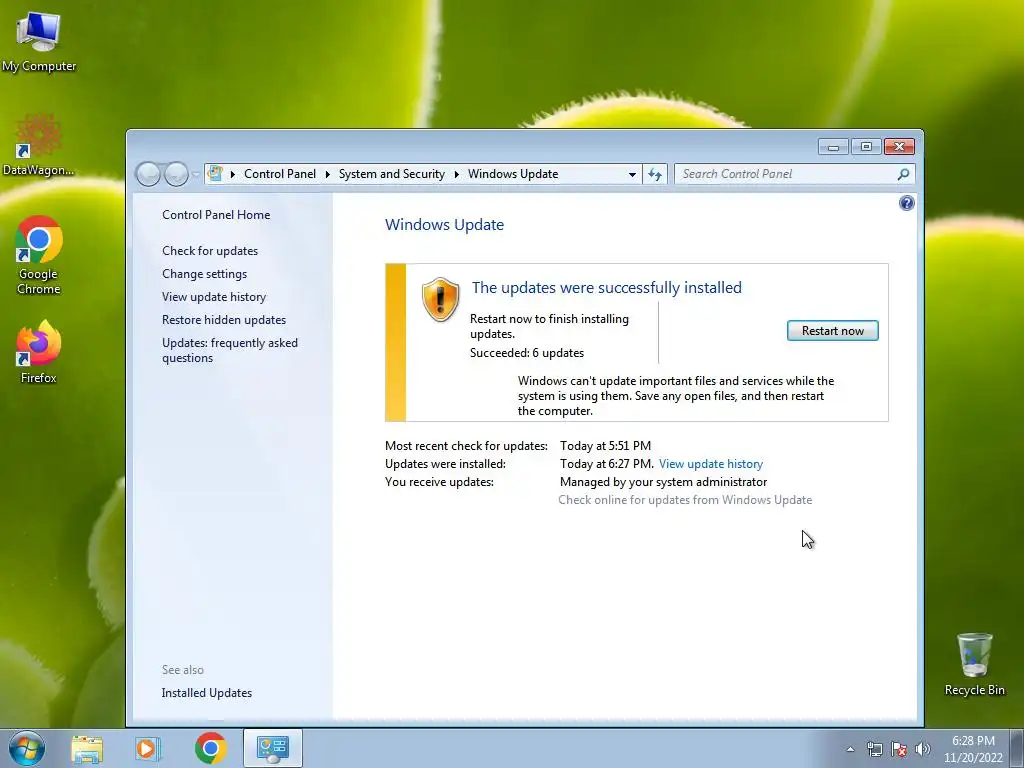Click Check online for updates from Windows Update

685,500
